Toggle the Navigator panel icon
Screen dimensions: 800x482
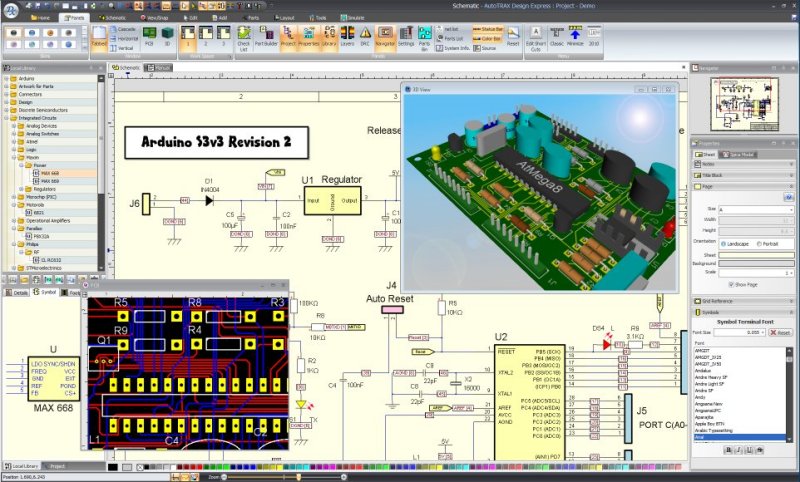[x=385, y=37]
